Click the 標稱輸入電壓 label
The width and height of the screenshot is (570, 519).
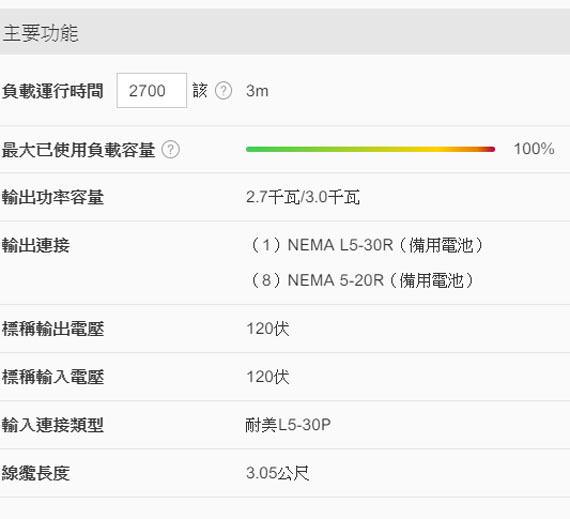53,377
